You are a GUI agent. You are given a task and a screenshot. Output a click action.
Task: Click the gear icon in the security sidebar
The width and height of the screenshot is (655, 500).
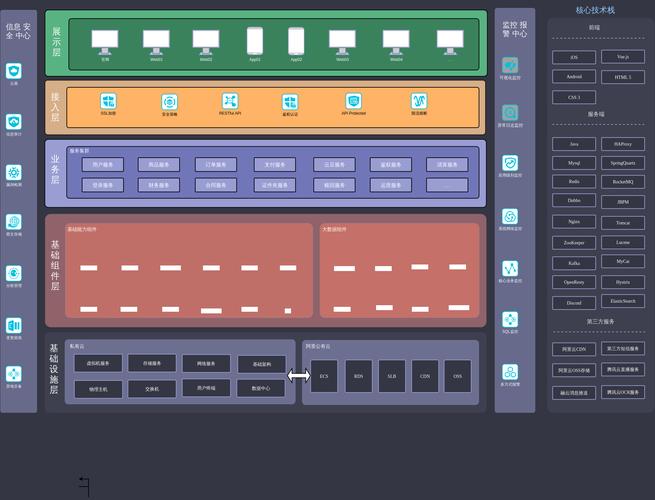pyautogui.click(x=14, y=173)
